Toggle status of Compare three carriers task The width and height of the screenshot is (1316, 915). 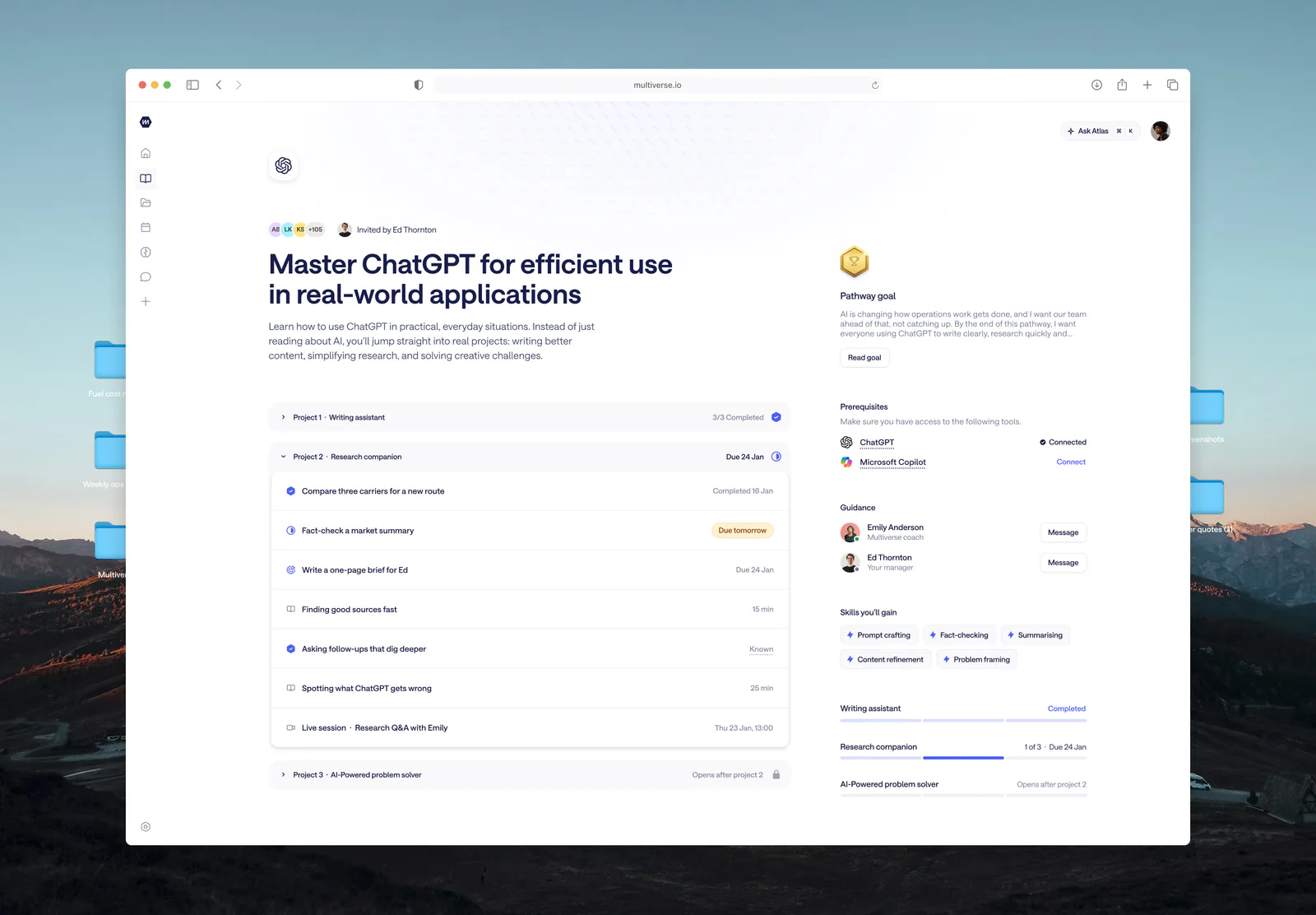(x=290, y=491)
